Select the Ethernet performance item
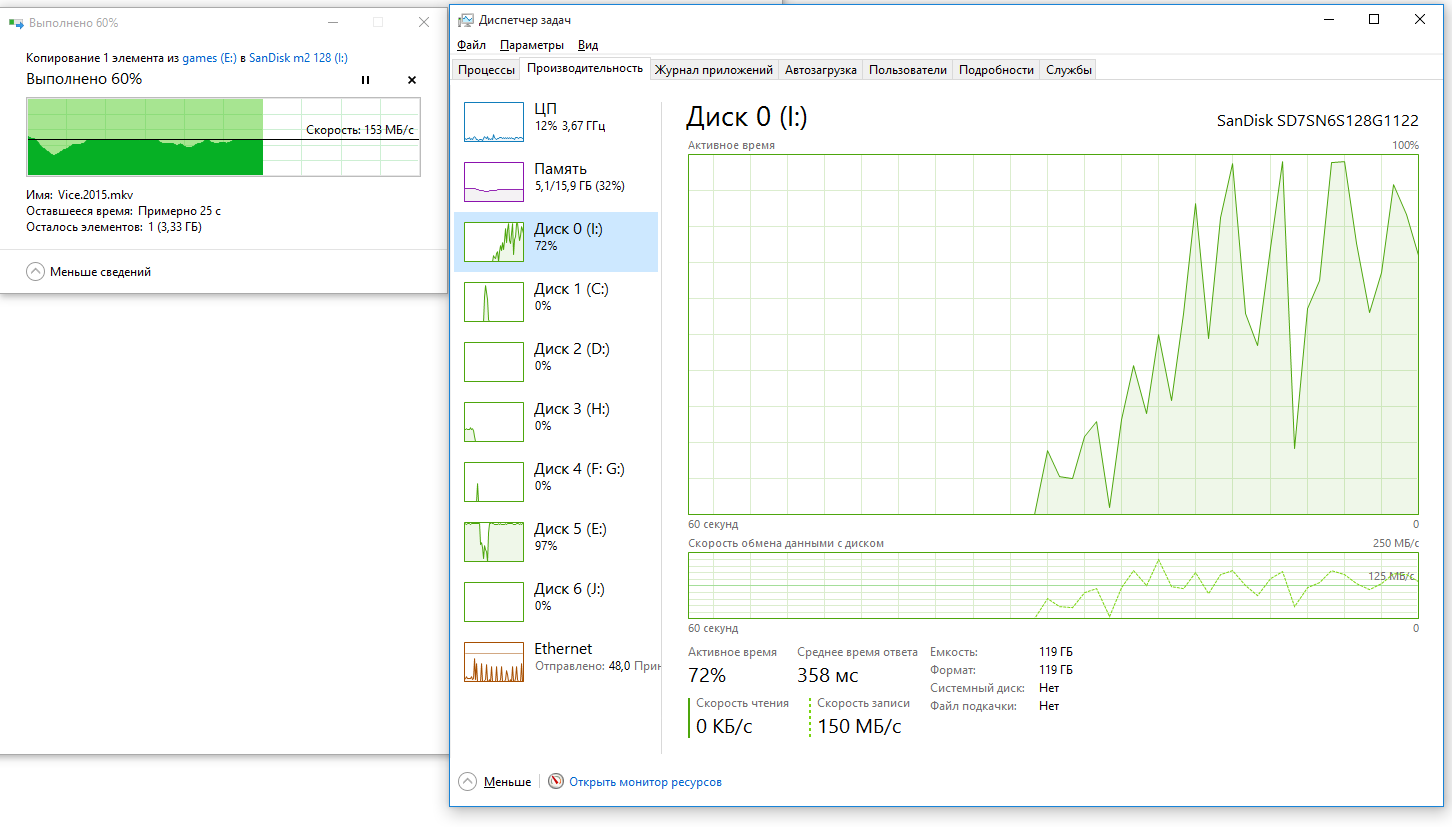 (556, 662)
